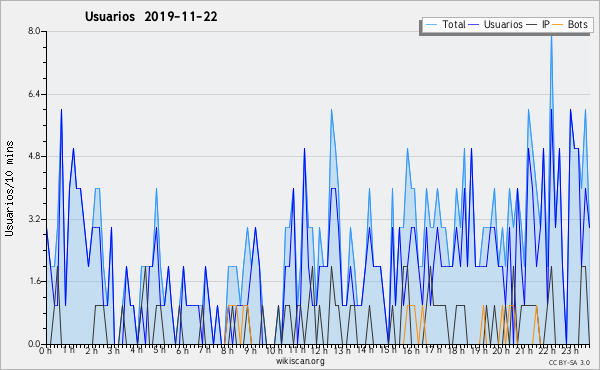This screenshot has height=370, width=600.
Task: Click the '18 h' x-axis label
Action: pyautogui.click(x=456, y=350)
